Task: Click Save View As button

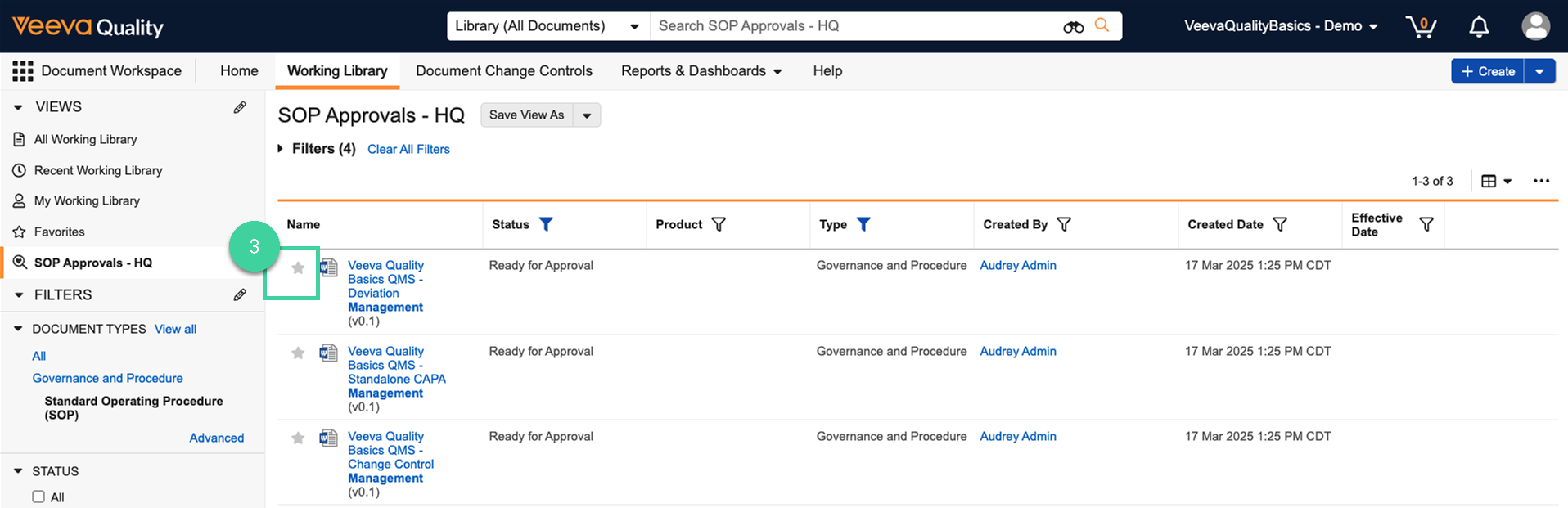Action: point(527,115)
